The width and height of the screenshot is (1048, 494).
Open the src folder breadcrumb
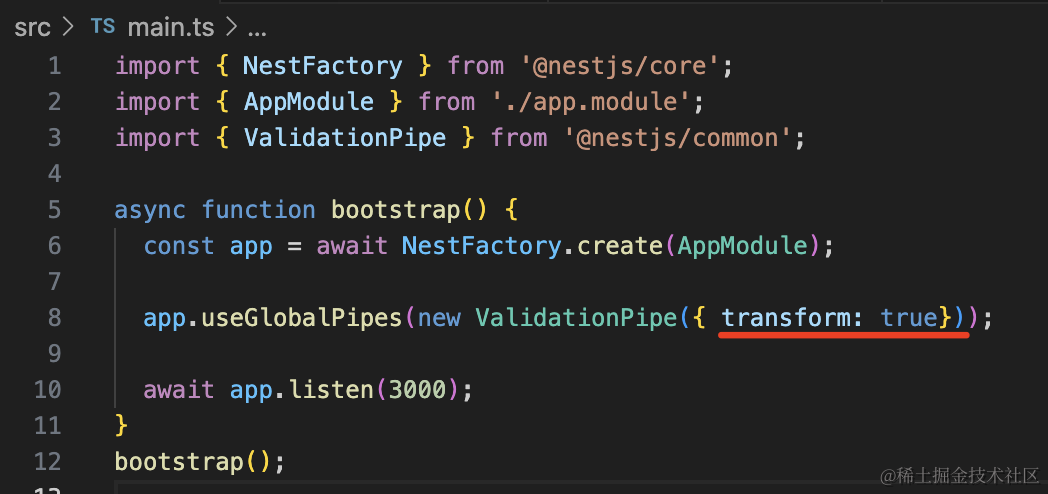click(32, 27)
